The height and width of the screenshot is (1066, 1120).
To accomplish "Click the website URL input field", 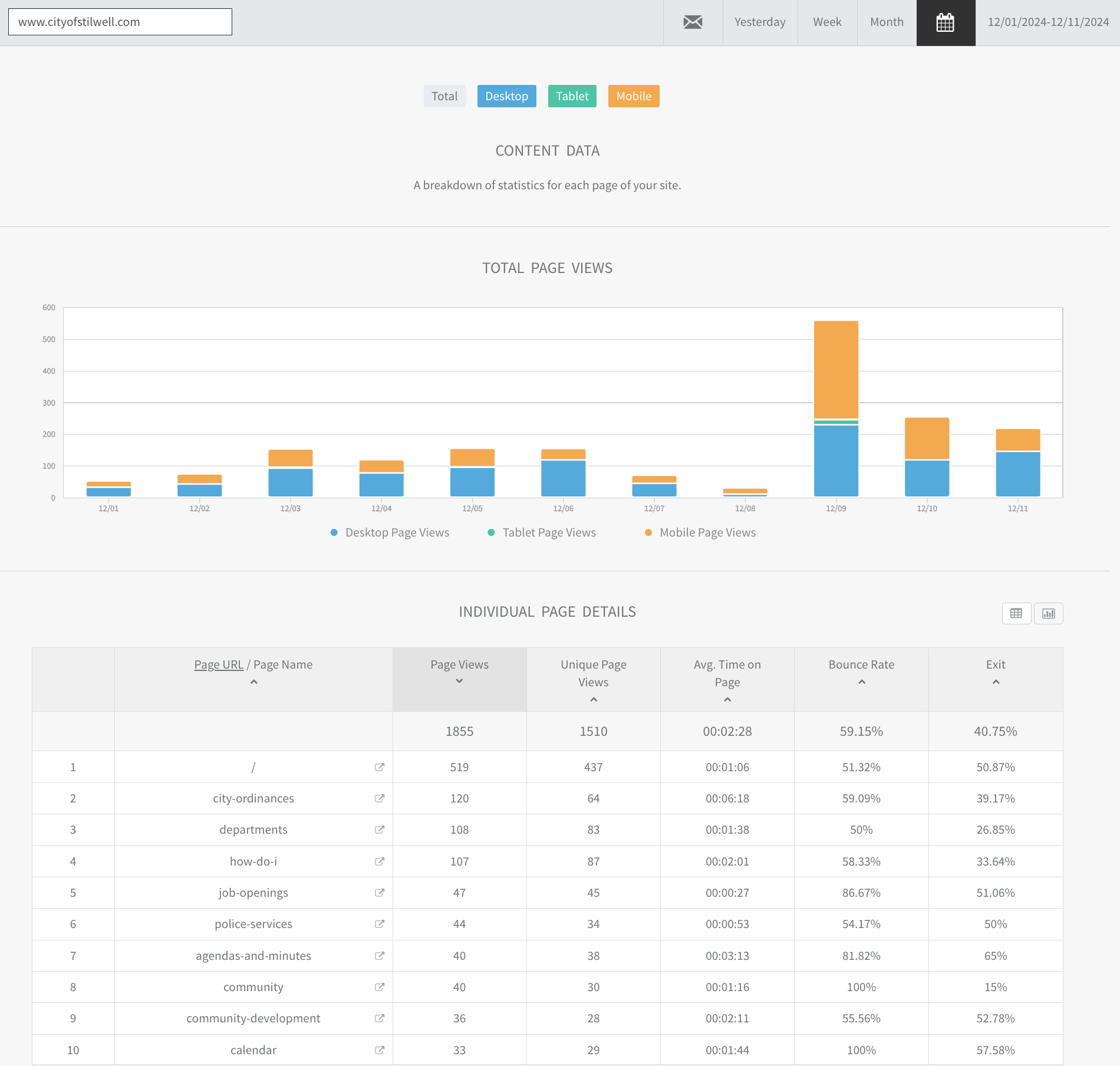I will point(120,22).
